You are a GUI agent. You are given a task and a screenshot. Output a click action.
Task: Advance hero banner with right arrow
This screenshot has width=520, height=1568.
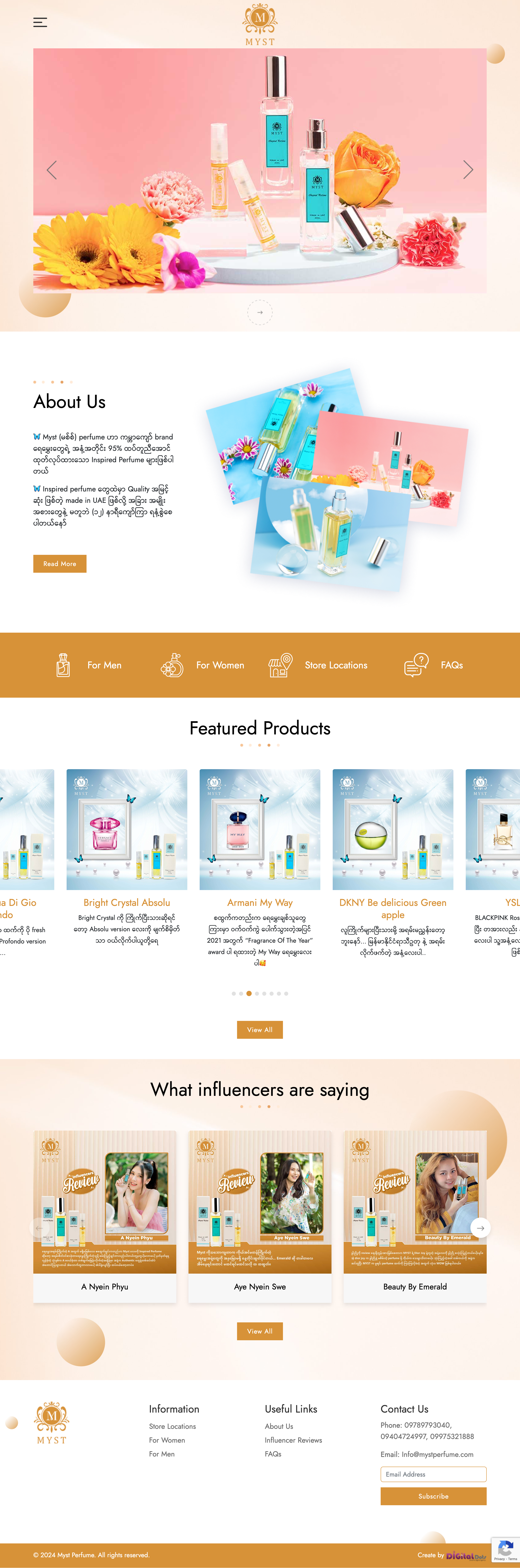click(468, 170)
